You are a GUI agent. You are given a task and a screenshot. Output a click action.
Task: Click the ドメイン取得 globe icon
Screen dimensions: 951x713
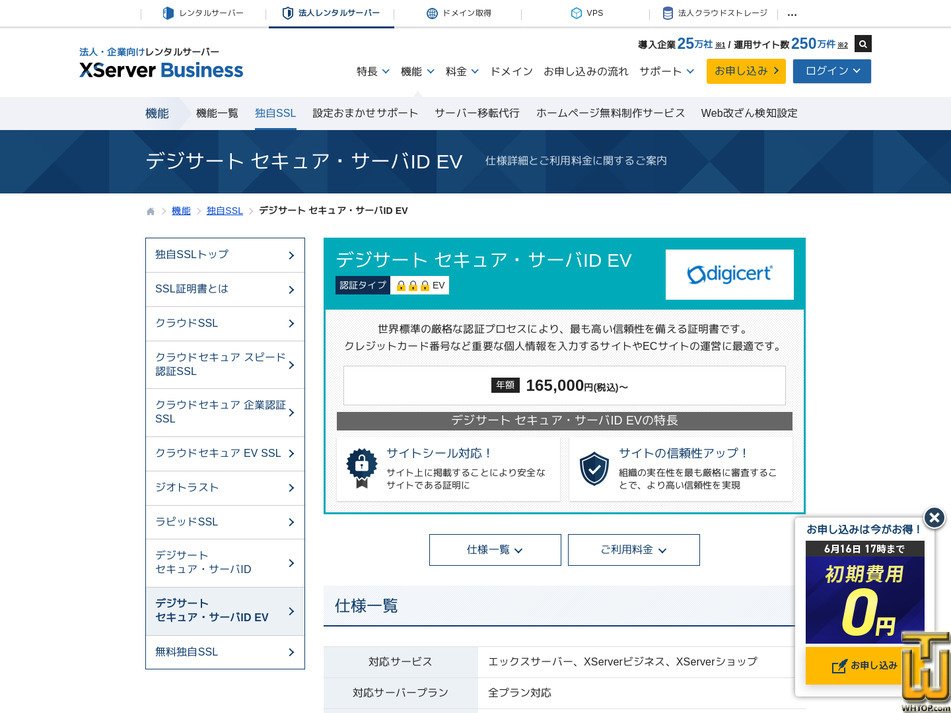(x=432, y=13)
